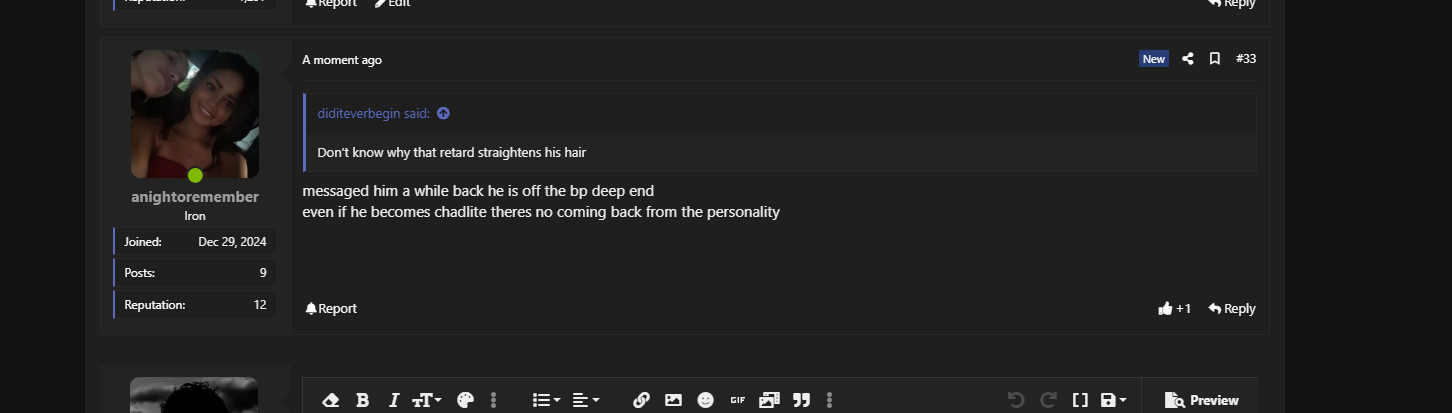Click the eraser remove formatting icon
1452x413 pixels.
point(331,400)
